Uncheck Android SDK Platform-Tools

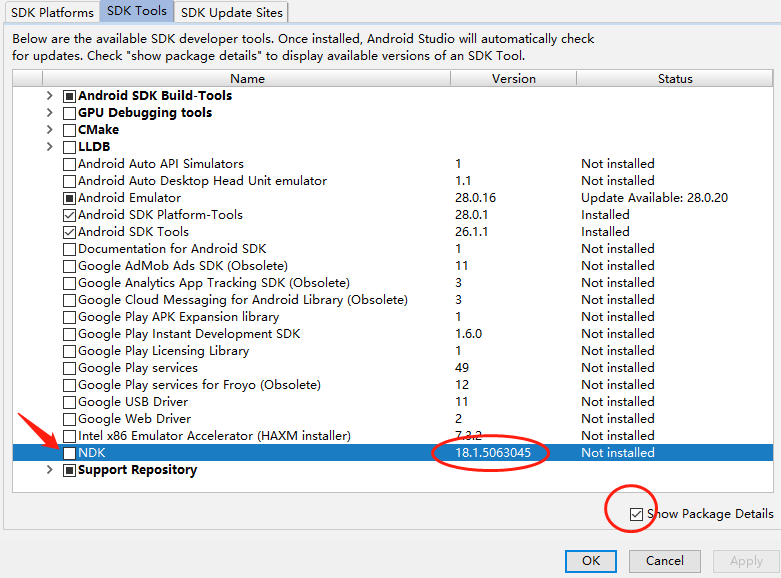point(70,215)
